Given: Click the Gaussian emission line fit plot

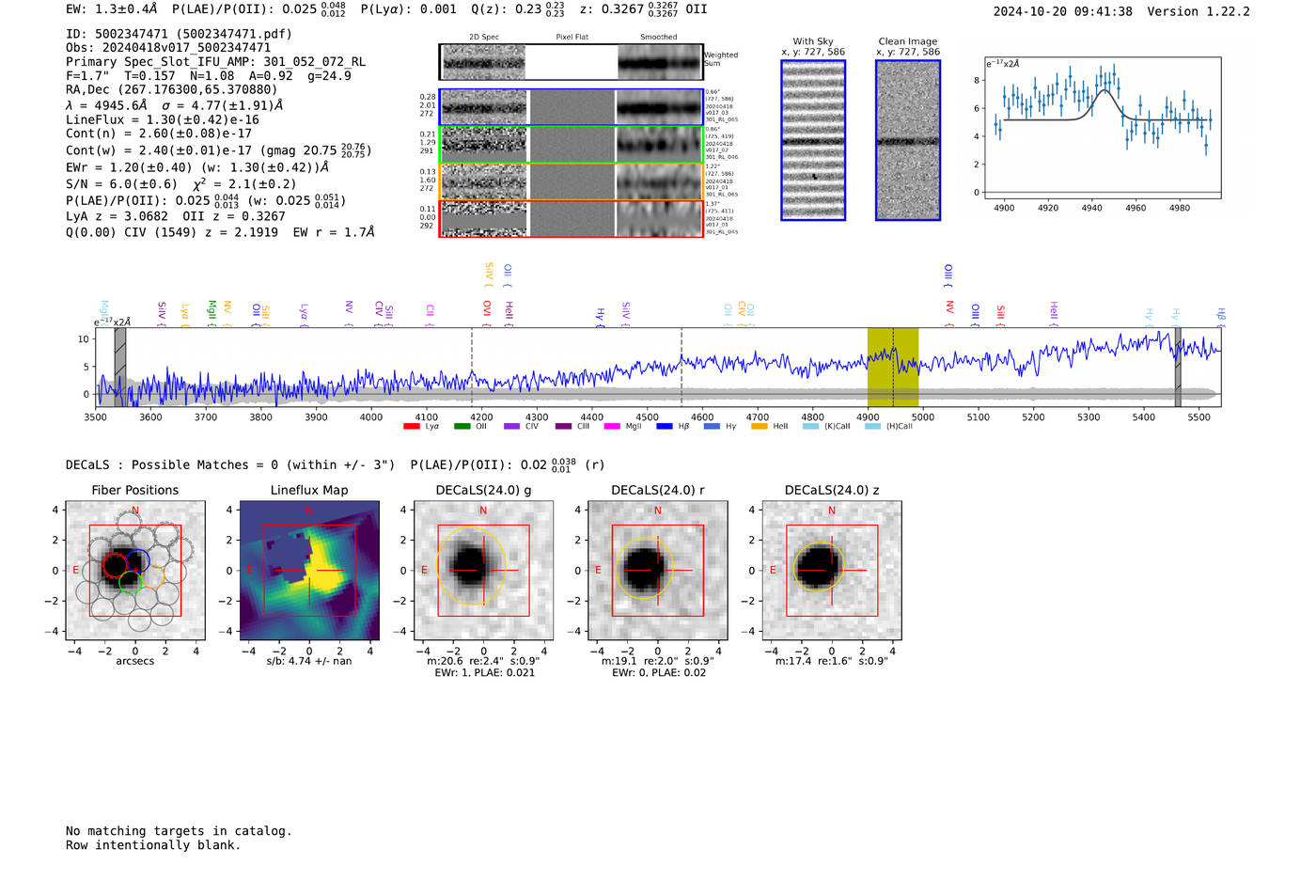Looking at the screenshot, I should coord(1103,128).
